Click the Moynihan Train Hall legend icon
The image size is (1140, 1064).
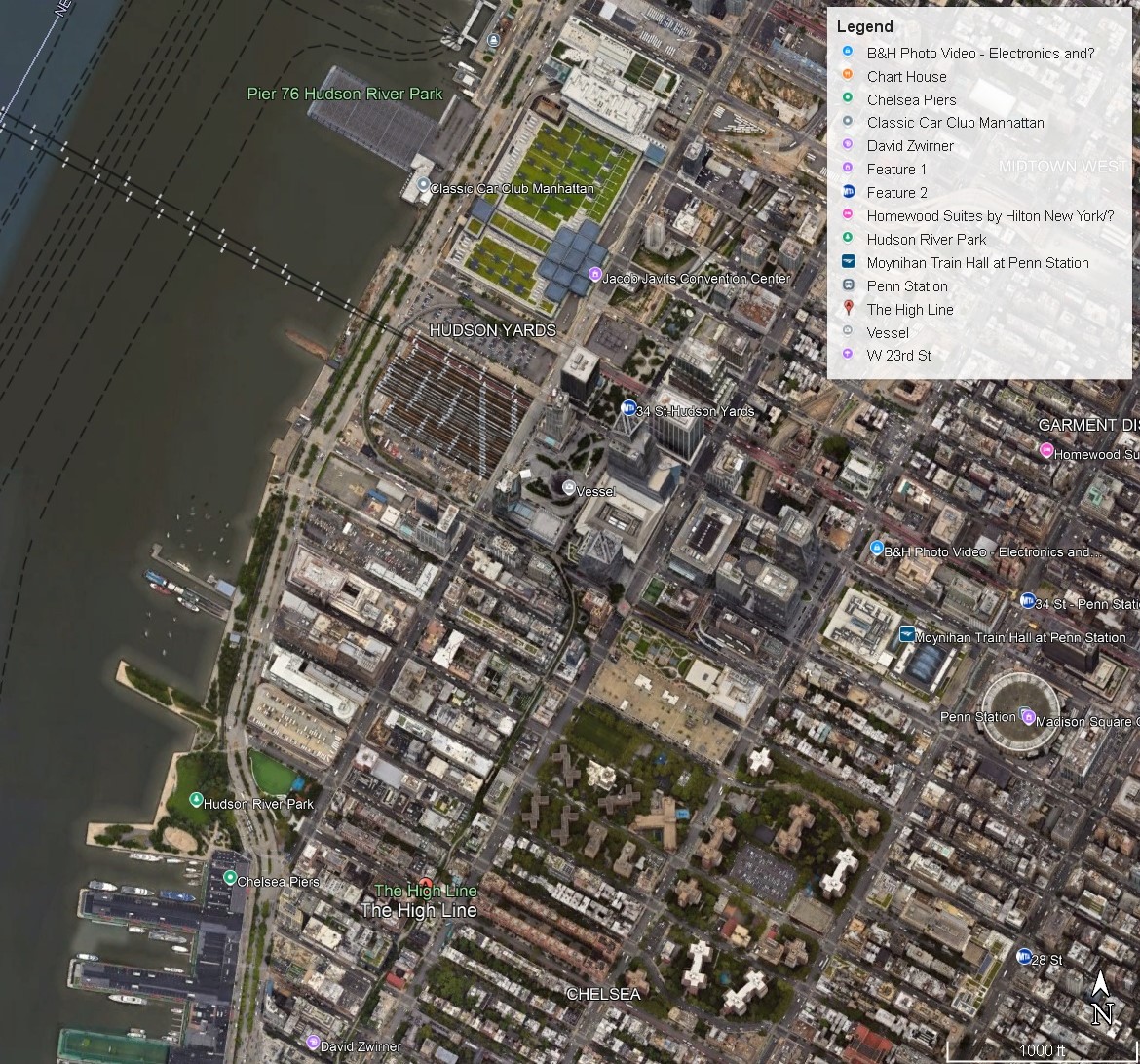tap(848, 261)
